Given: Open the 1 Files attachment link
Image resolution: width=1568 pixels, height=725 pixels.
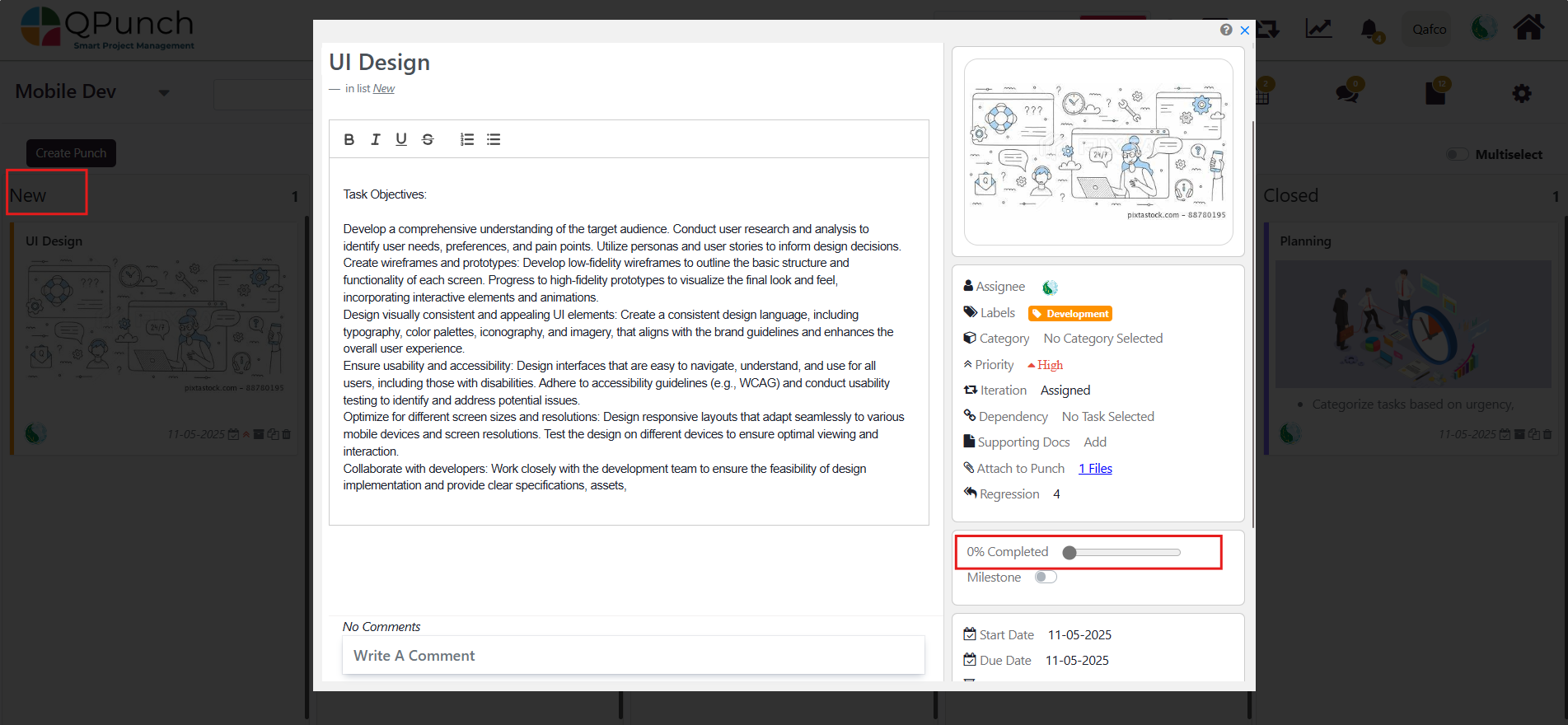Looking at the screenshot, I should (x=1095, y=468).
